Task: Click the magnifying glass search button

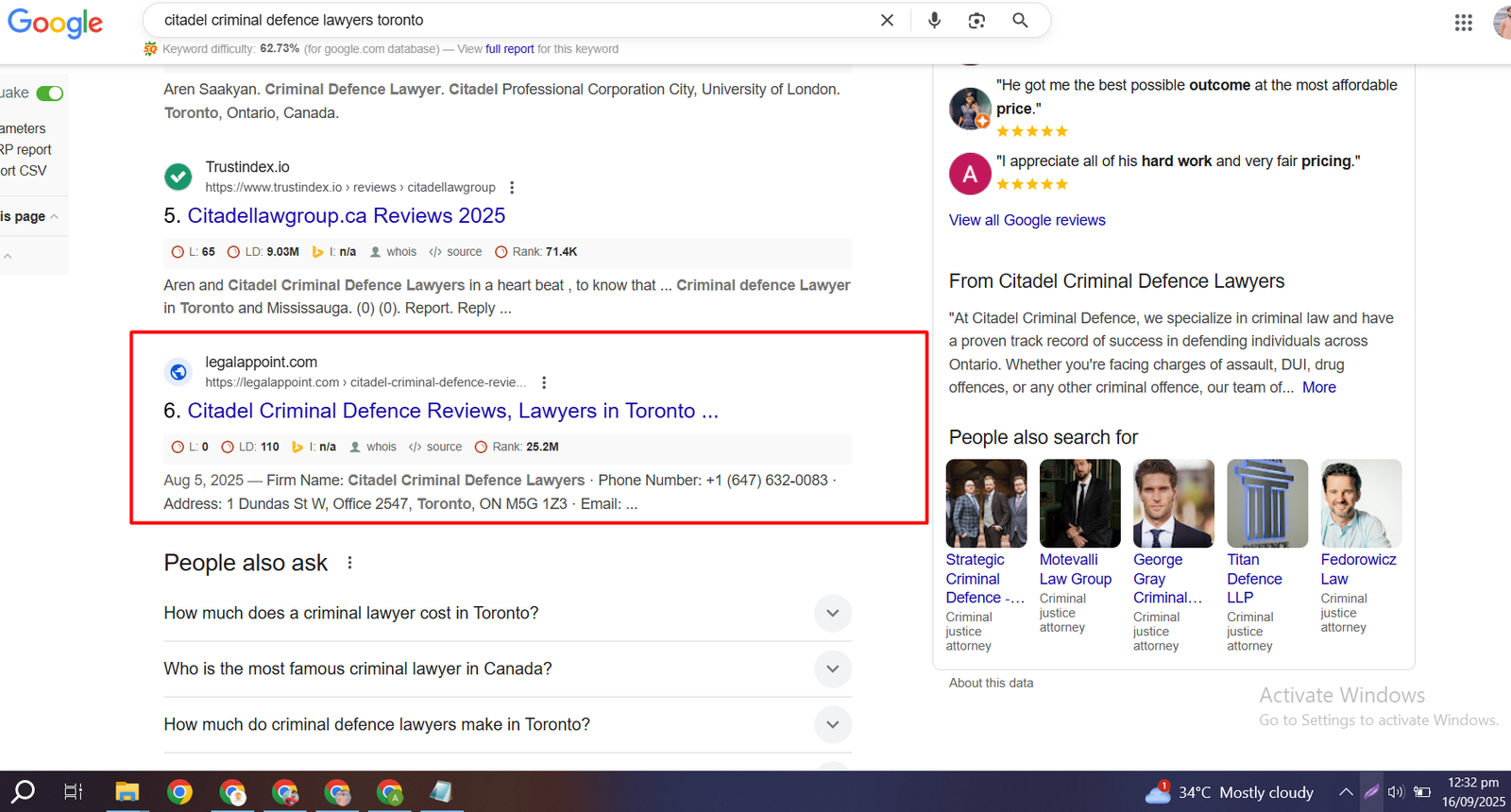Action: point(1020,20)
